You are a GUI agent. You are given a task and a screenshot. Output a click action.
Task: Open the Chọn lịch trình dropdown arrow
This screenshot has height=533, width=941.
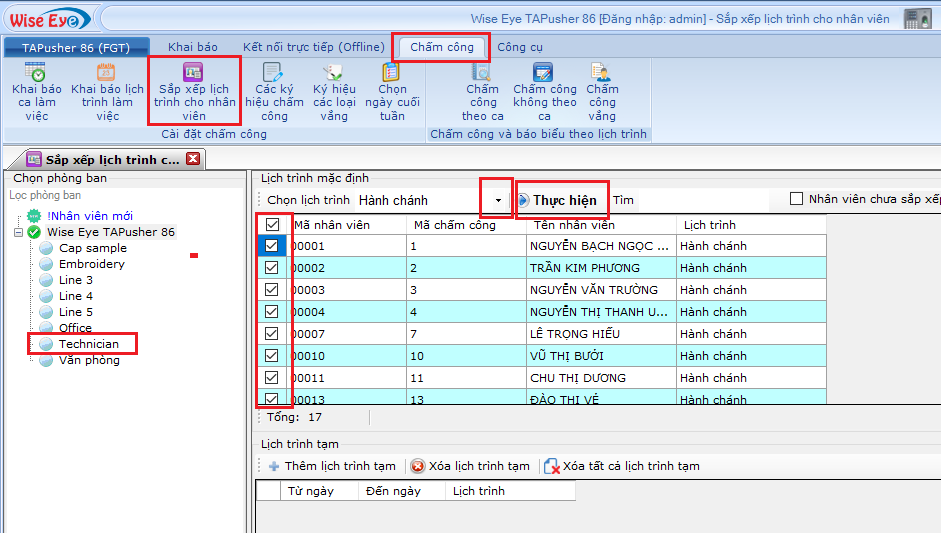click(x=498, y=200)
